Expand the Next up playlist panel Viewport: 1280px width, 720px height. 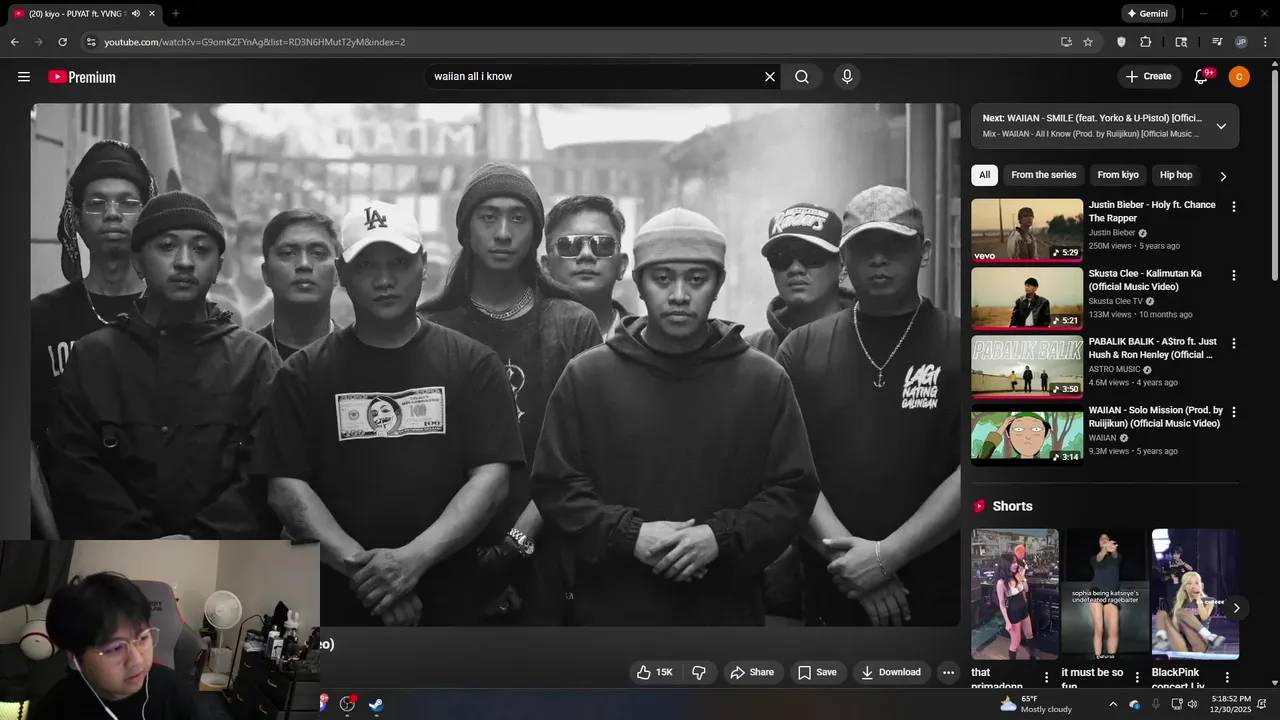1221,126
